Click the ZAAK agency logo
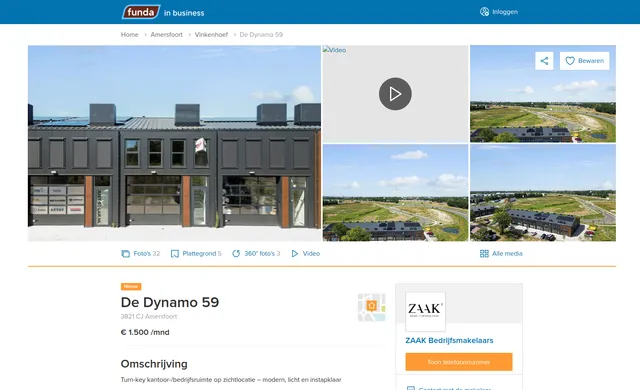This screenshot has width=640, height=390. point(425,311)
